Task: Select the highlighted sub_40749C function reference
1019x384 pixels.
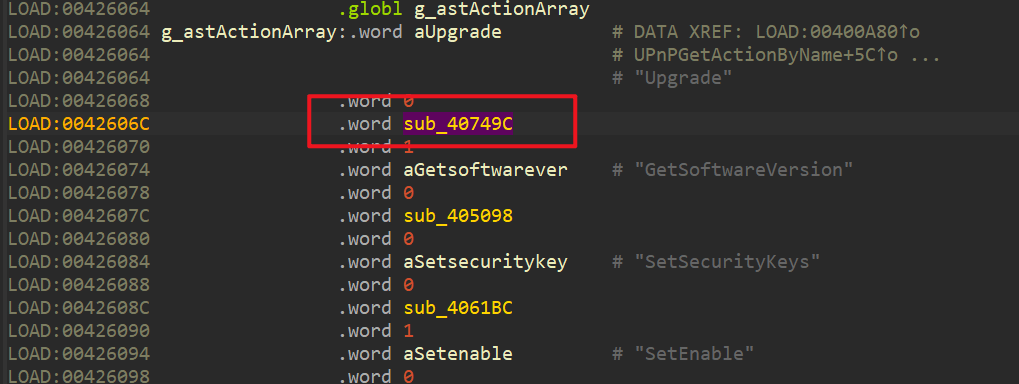Action: [458, 123]
